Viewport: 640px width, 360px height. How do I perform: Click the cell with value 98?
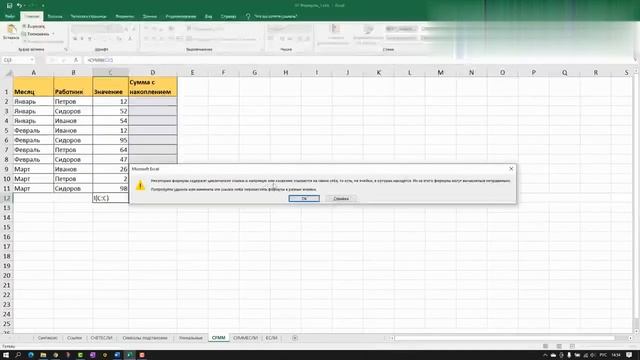[x=111, y=188]
